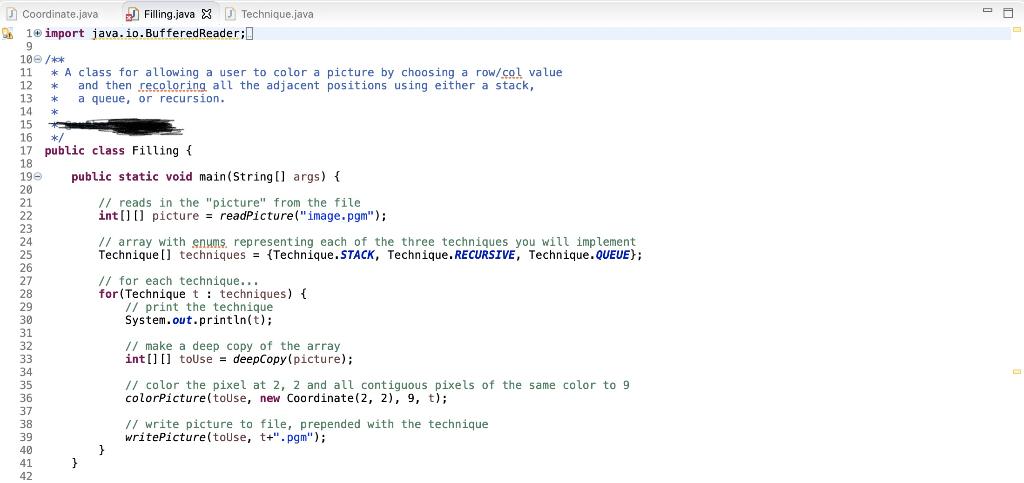Screen dimensions: 1024x483
Task: Click the "image.pgm" string literal
Action: (x=336, y=216)
